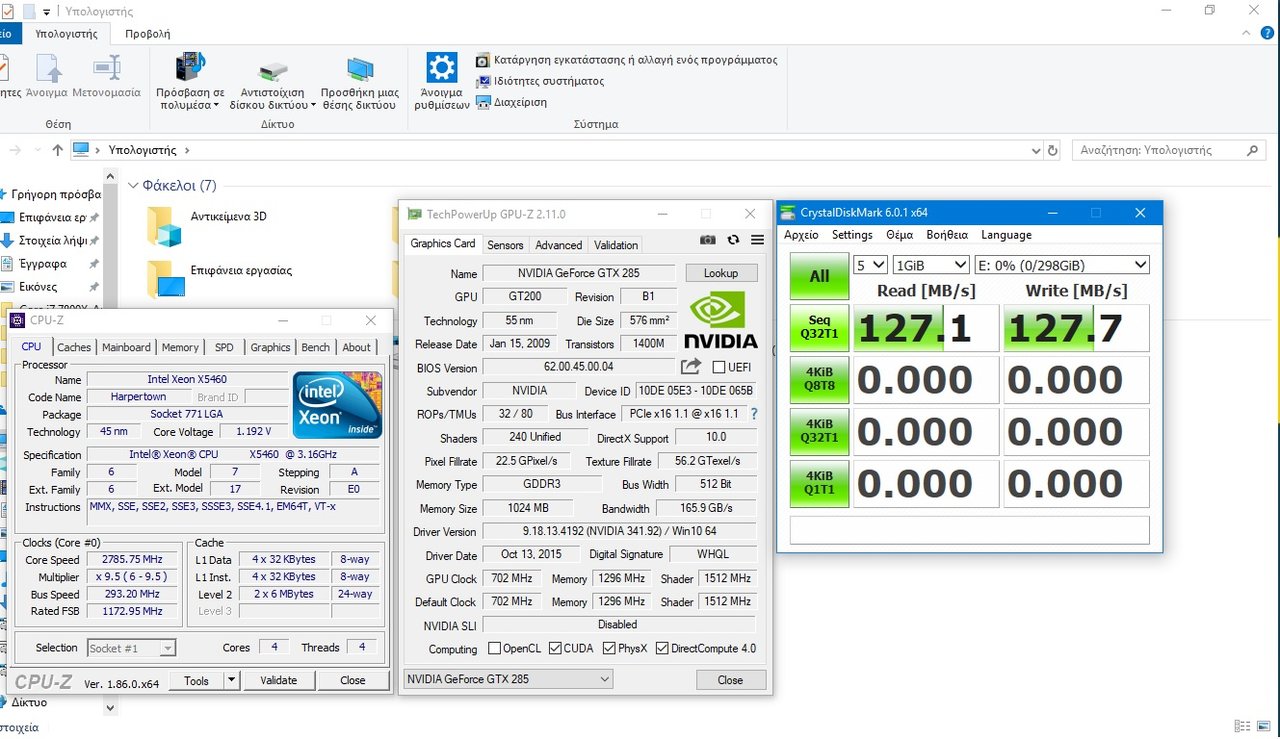Click the GPU-Z refresh icon
Viewport: 1280px width, 739px height.
pos(733,240)
